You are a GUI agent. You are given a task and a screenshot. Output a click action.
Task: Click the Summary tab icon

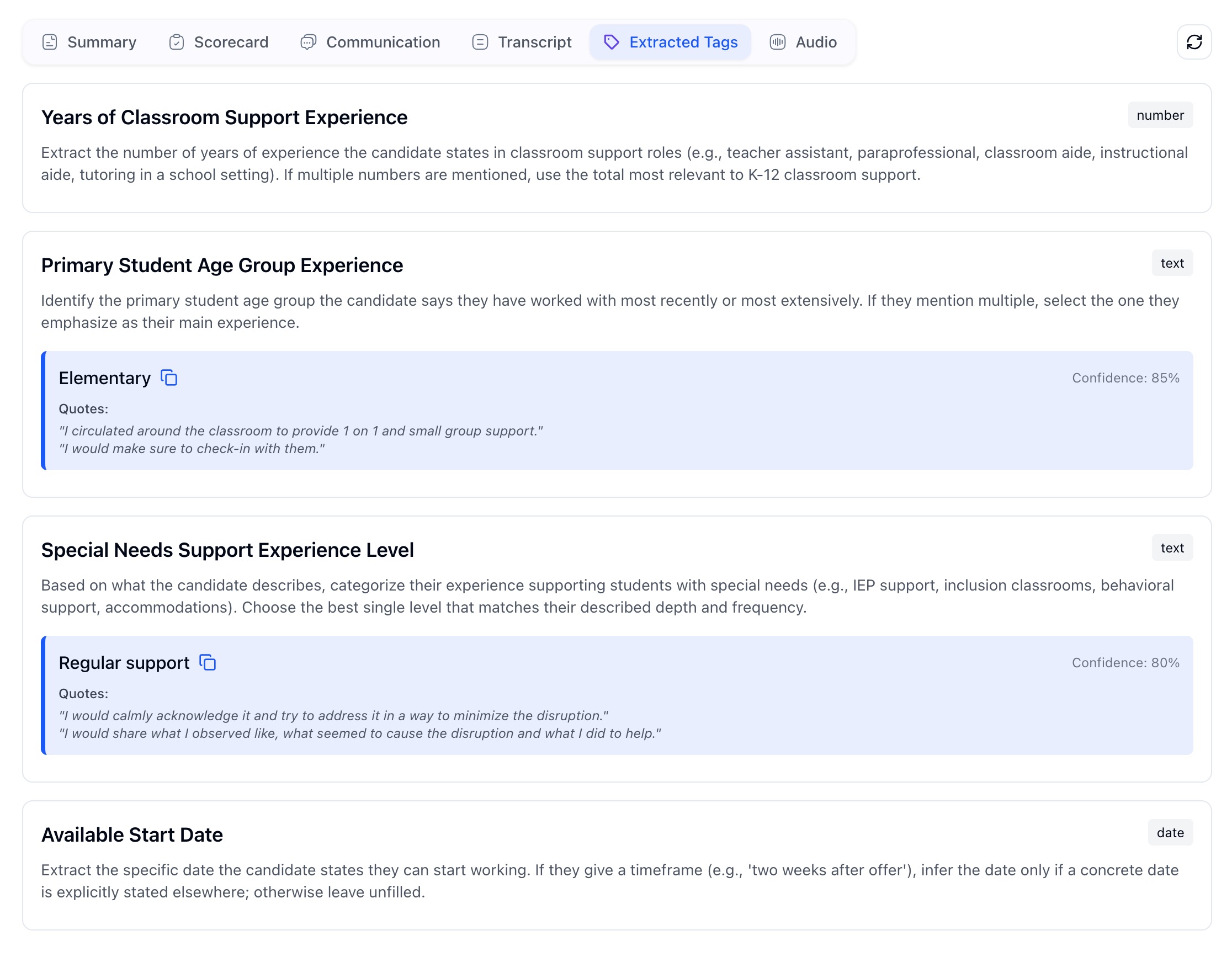tap(50, 42)
